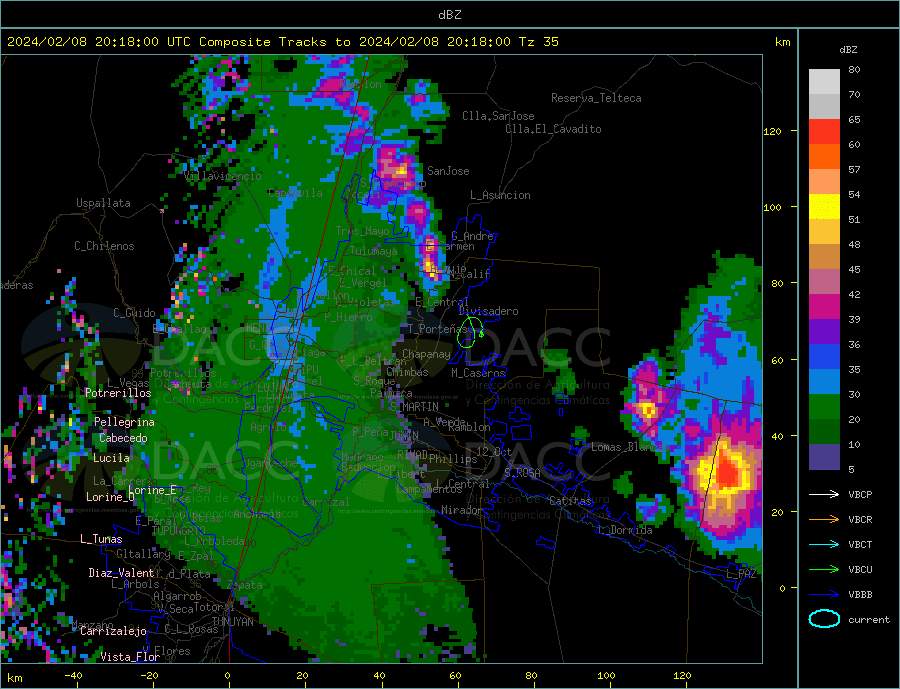Click the Divisadero place label

[x=488, y=311]
